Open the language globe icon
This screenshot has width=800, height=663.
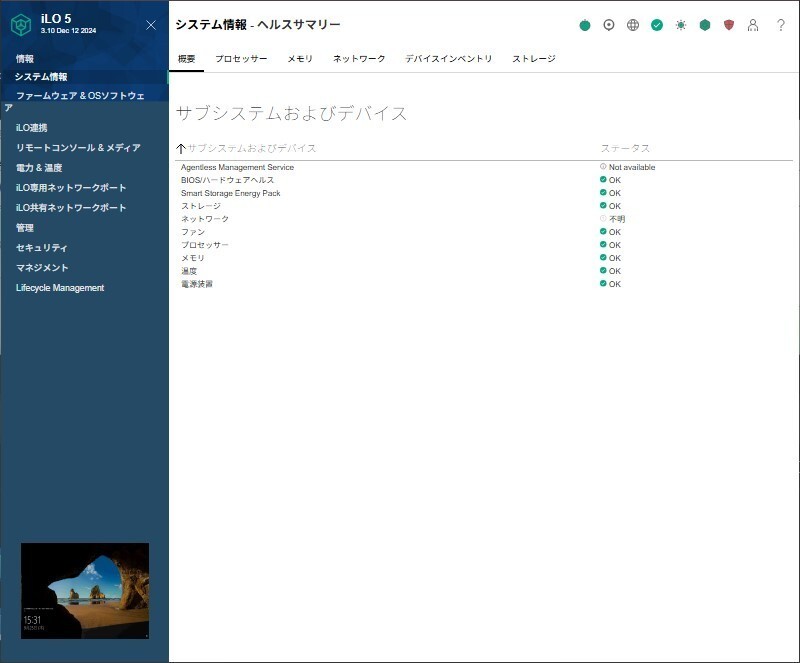click(x=633, y=25)
